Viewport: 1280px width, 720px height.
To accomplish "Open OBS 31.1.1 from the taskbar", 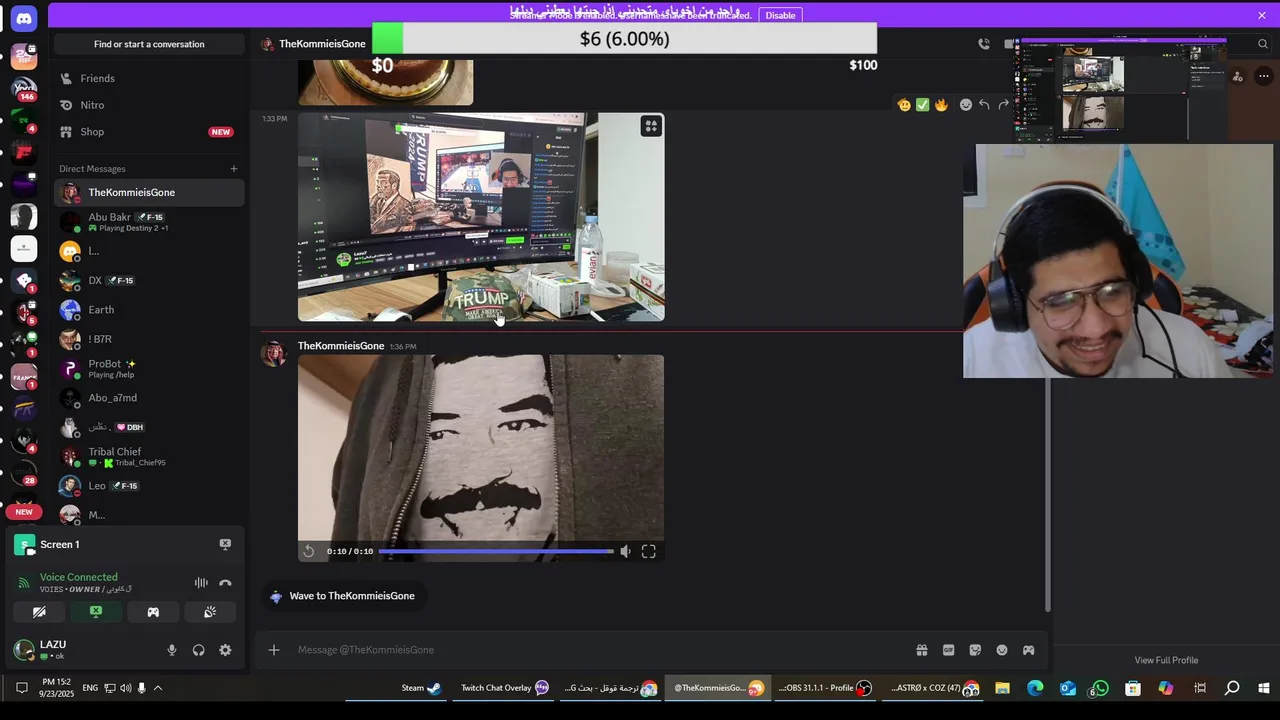I will coord(825,688).
